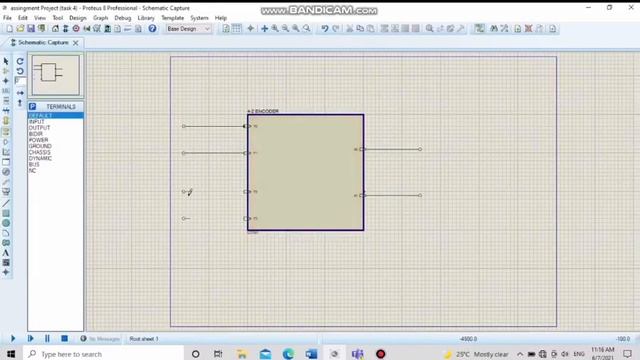The height and width of the screenshot is (360, 640).
Task: Select DEFAULT in the terminals list
Action: coord(56,116)
